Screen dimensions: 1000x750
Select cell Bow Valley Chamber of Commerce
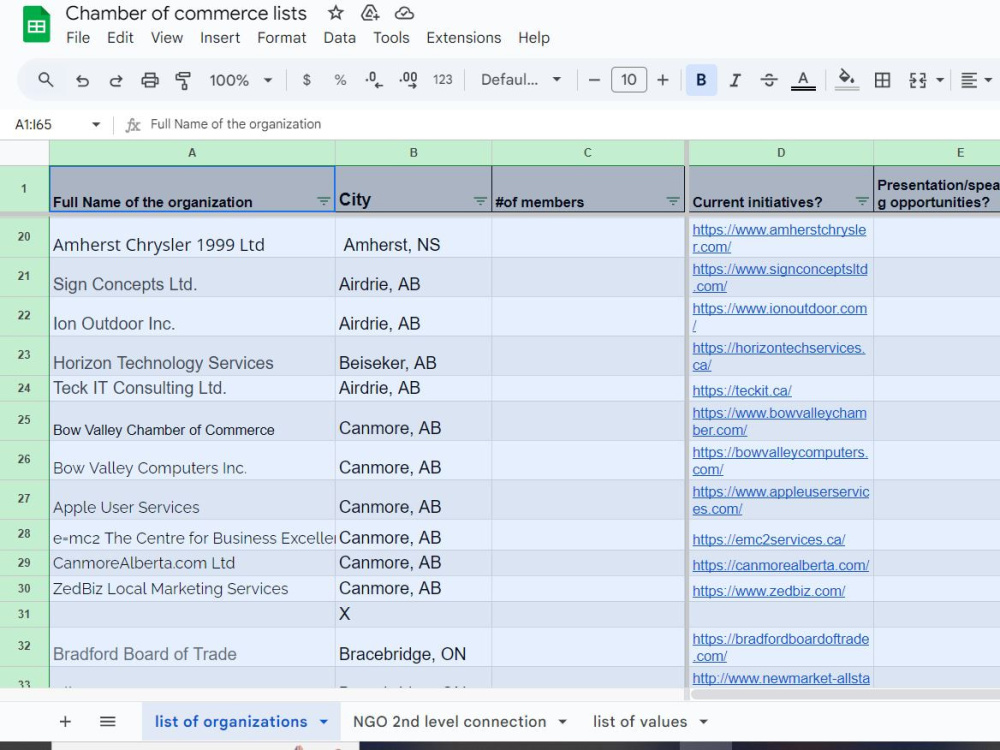coord(192,421)
